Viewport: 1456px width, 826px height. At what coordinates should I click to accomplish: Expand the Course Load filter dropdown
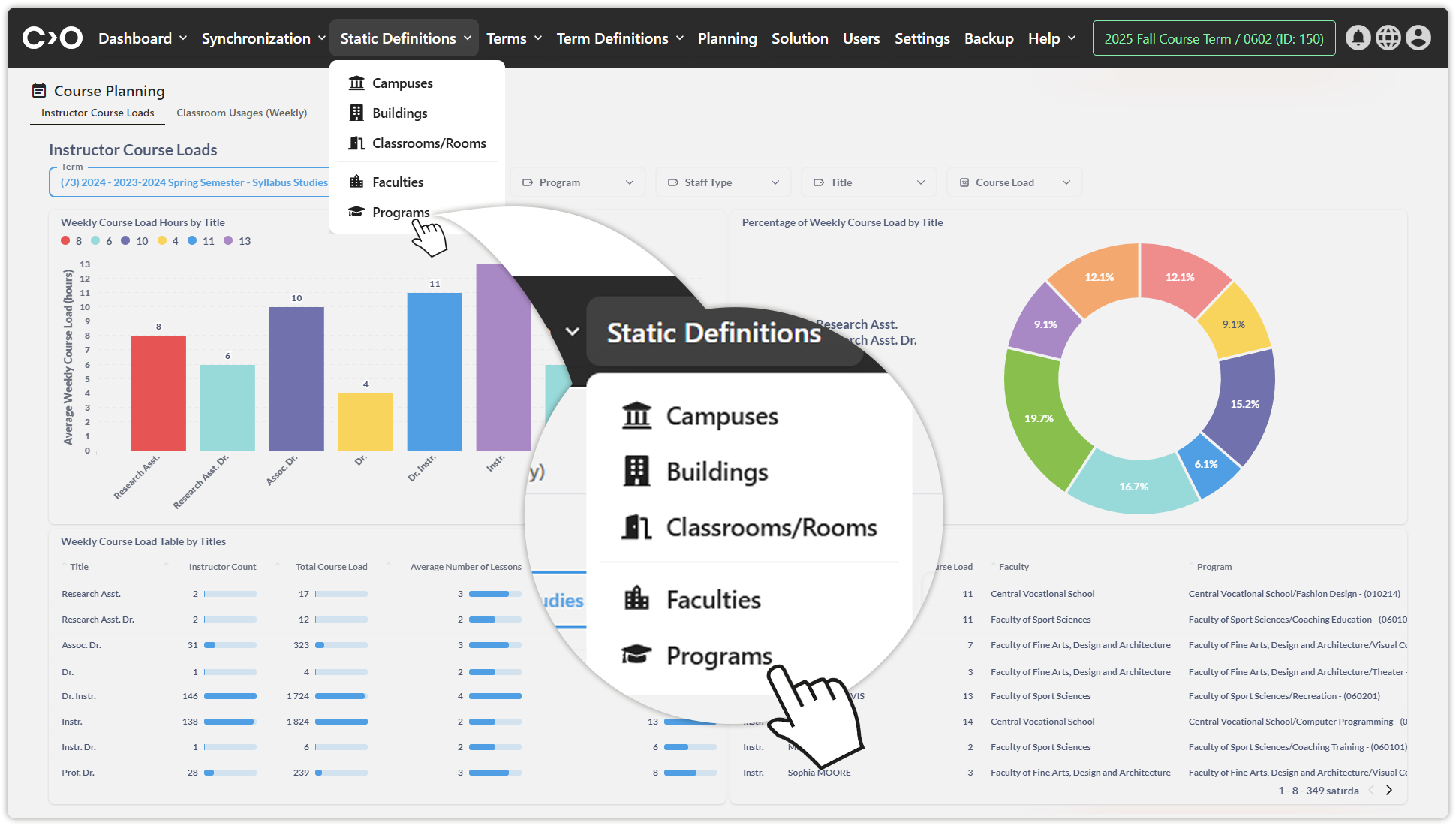(1015, 182)
